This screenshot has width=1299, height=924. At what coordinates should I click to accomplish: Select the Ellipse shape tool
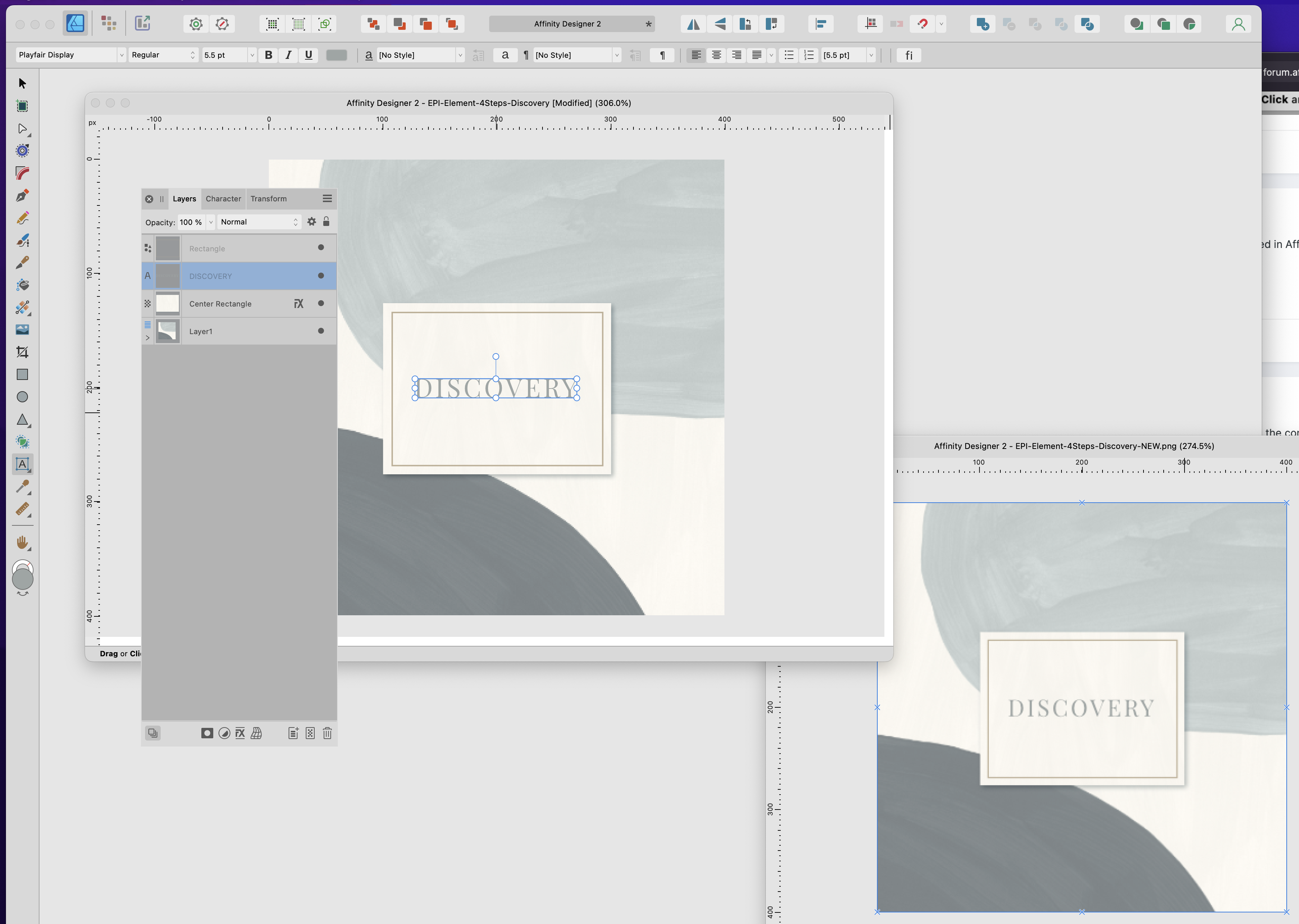(x=22, y=397)
